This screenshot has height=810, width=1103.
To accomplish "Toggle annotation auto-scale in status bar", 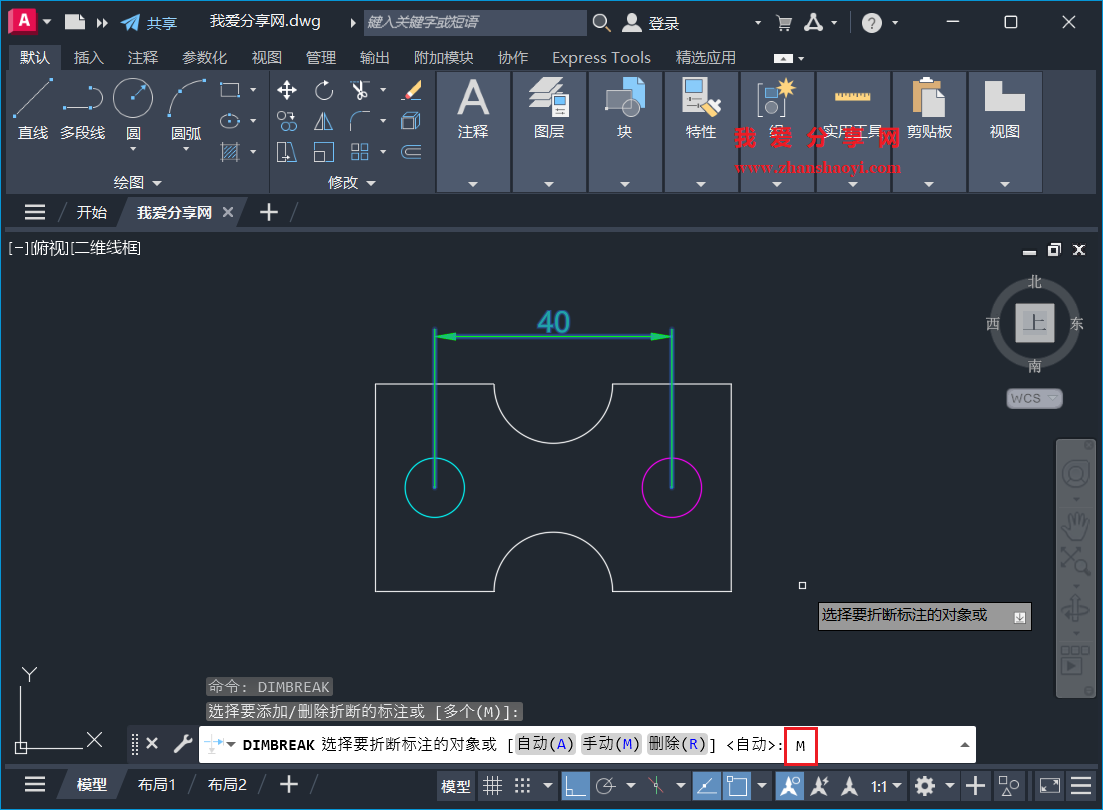I will (x=820, y=786).
